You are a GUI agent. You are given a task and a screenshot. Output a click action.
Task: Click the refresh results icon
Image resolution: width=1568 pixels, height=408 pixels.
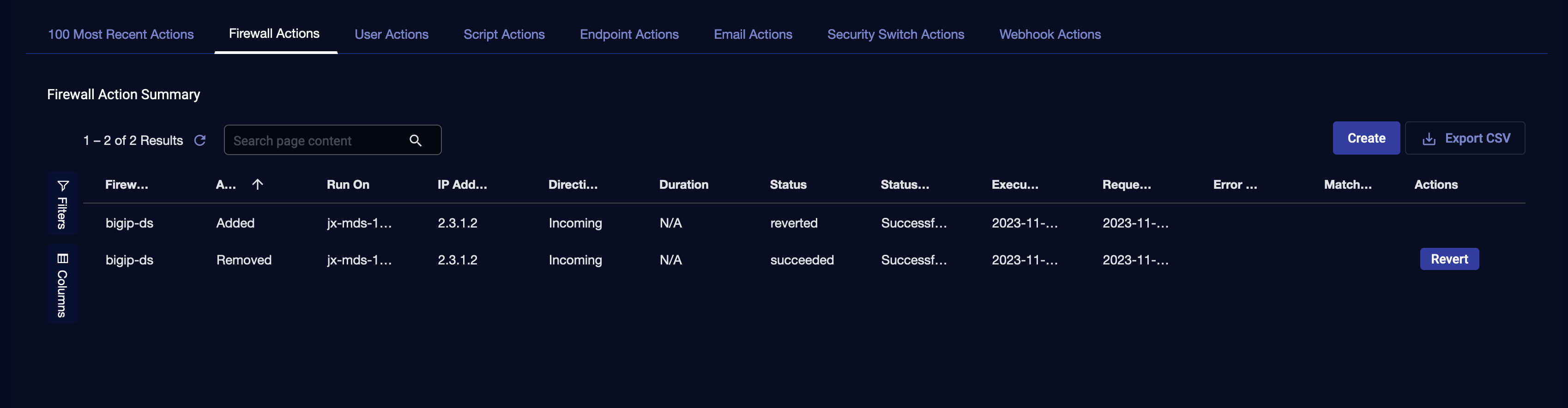point(199,140)
